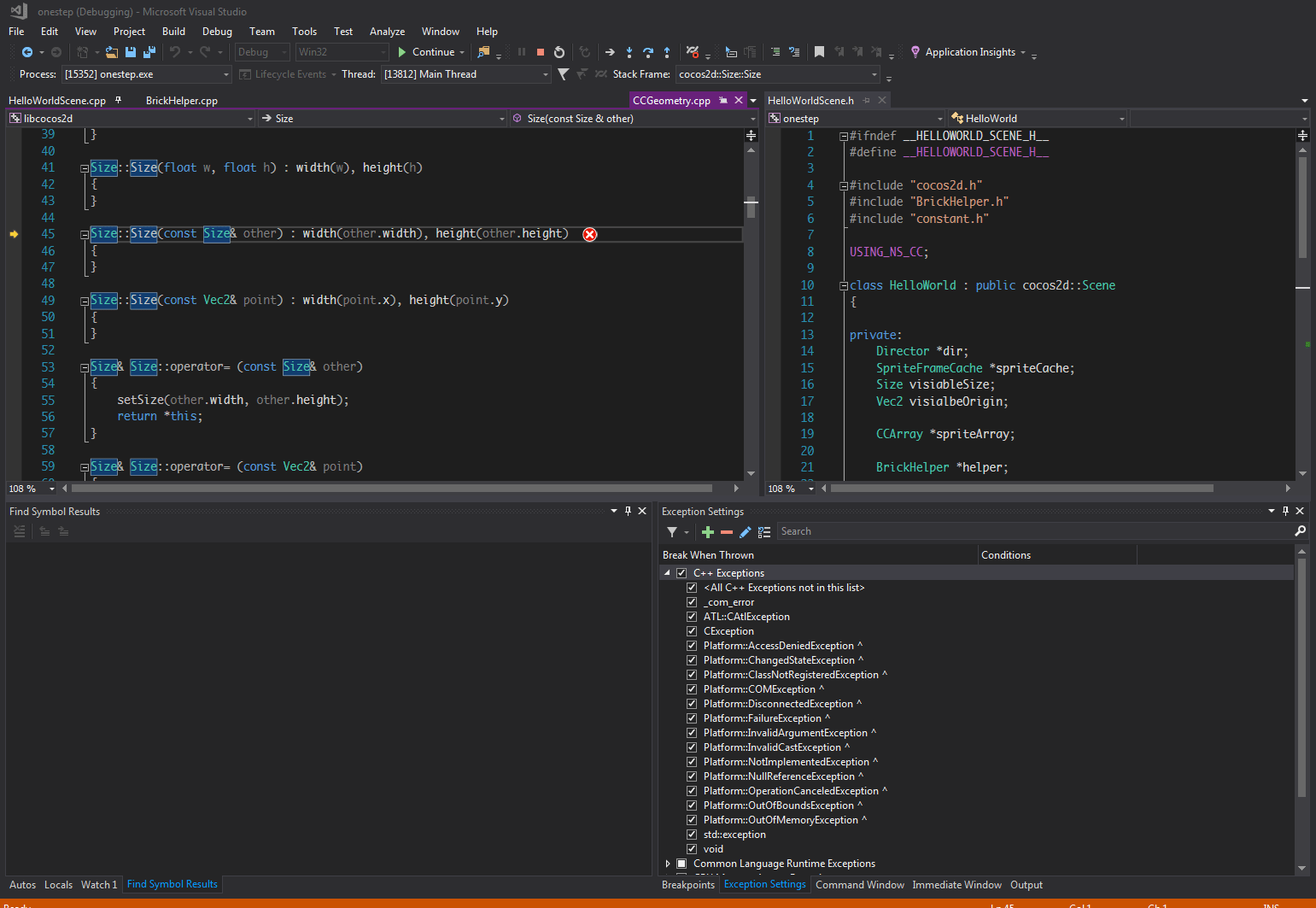Switch to the BrickHelper.cpp tab

click(181, 101)
